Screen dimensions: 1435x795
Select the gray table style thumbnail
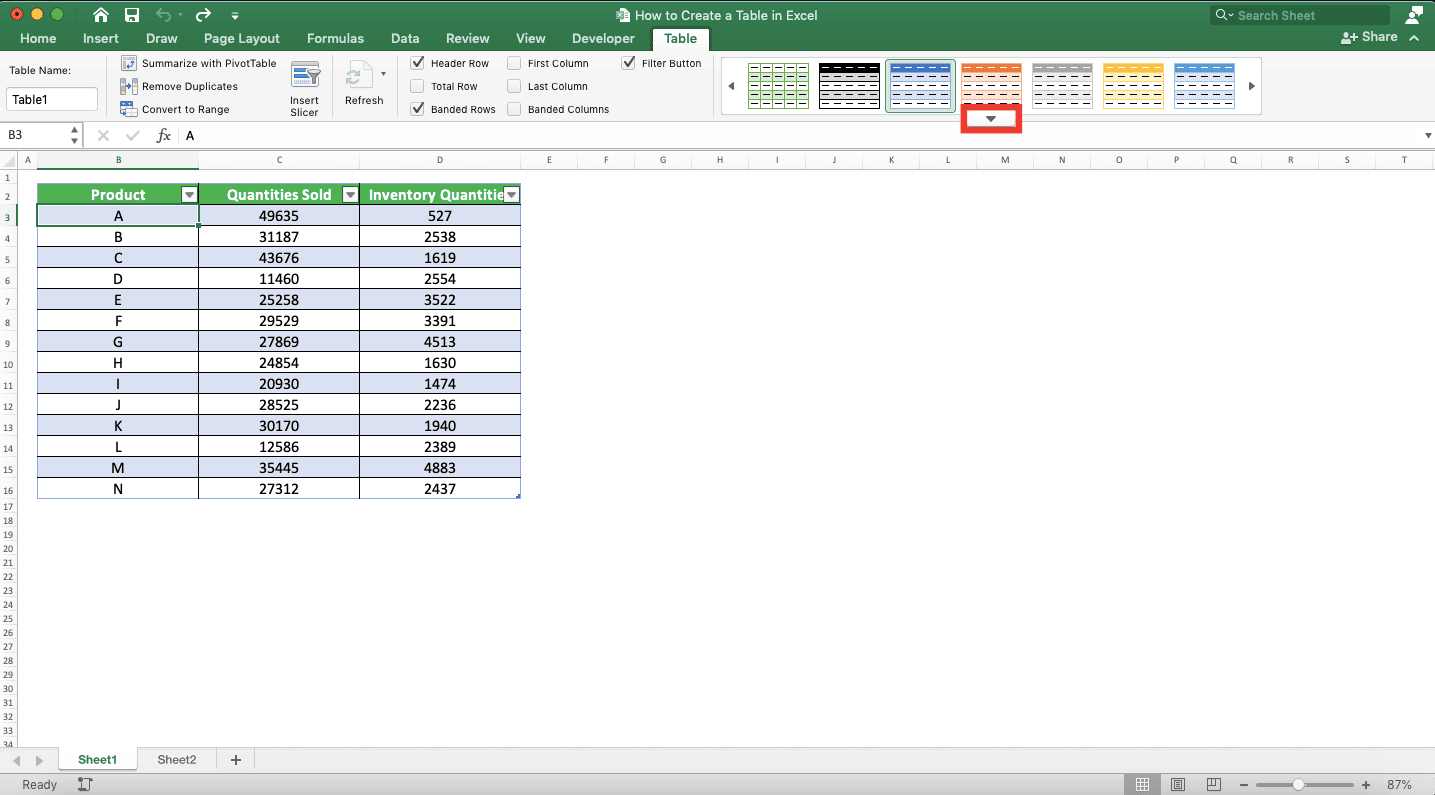coord(1062,86)
